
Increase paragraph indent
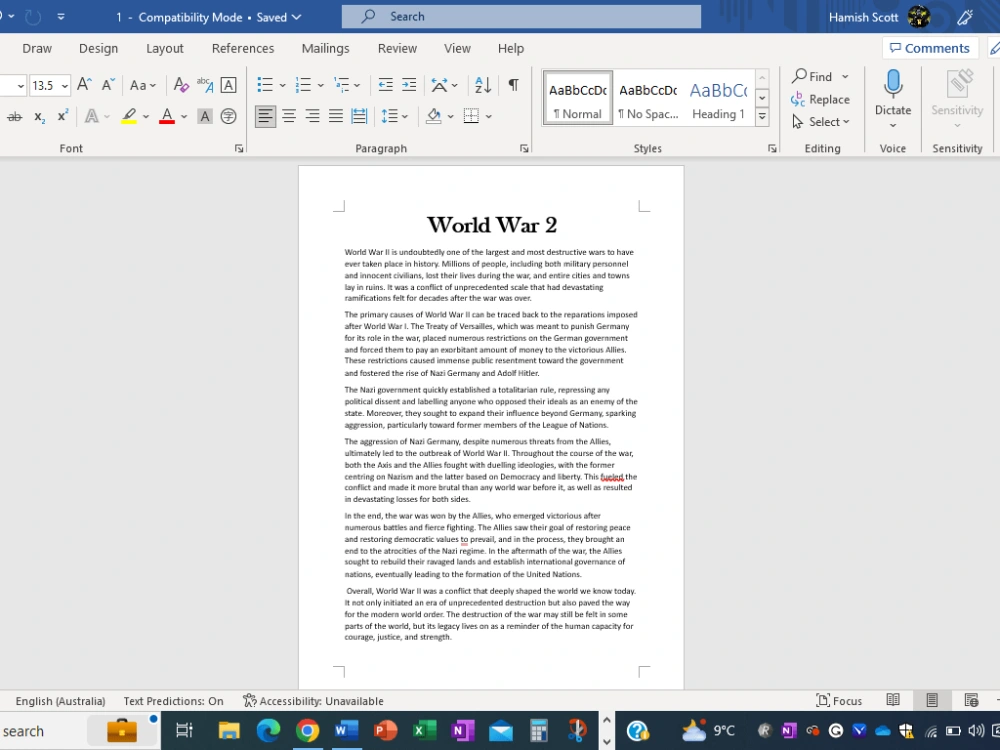[409, 85]
